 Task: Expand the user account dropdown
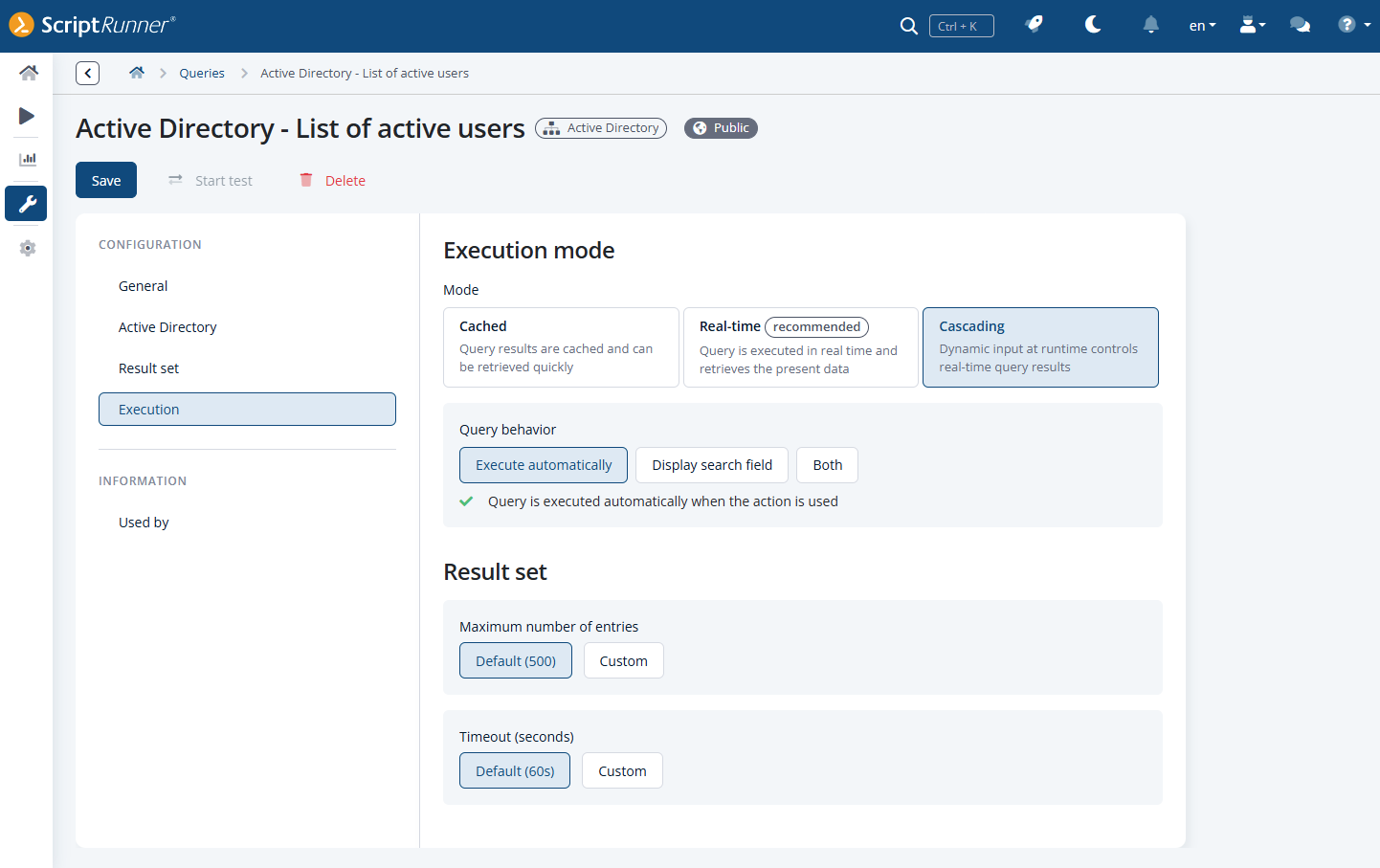click(x=1252, y=25)
